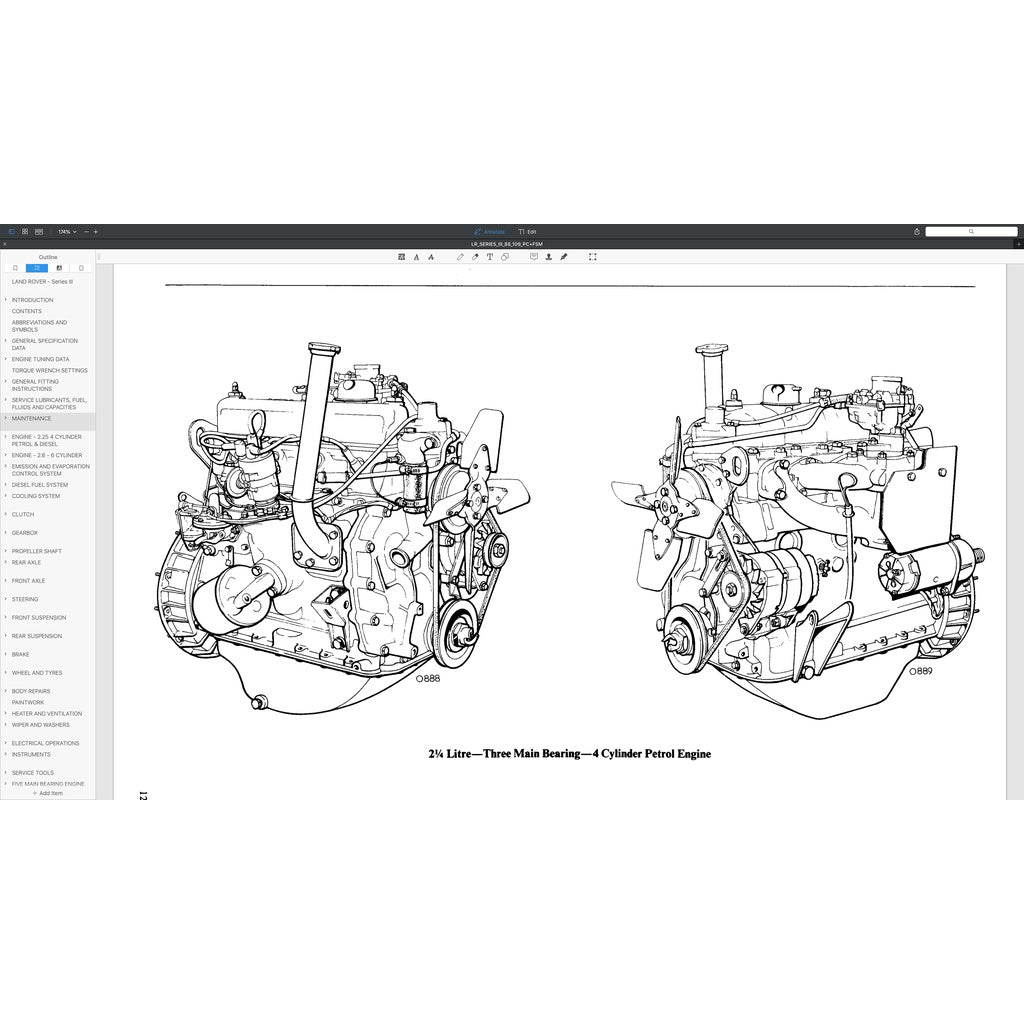Add a note comment annotation
The image size is (1024, 1024).
pos(533,257)
